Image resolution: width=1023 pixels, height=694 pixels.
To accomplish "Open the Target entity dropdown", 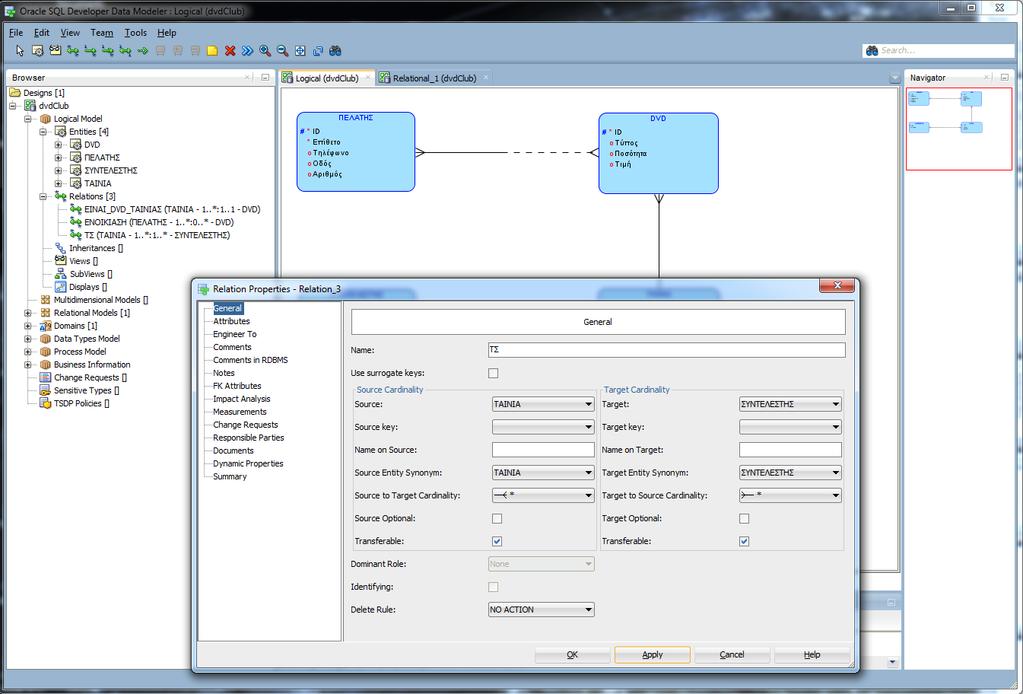I will 790,404.
